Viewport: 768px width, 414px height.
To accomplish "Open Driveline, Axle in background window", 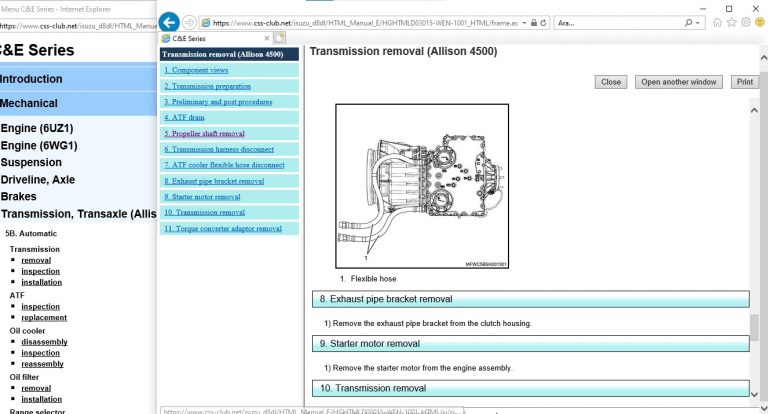I will click(x=38, y=179).
